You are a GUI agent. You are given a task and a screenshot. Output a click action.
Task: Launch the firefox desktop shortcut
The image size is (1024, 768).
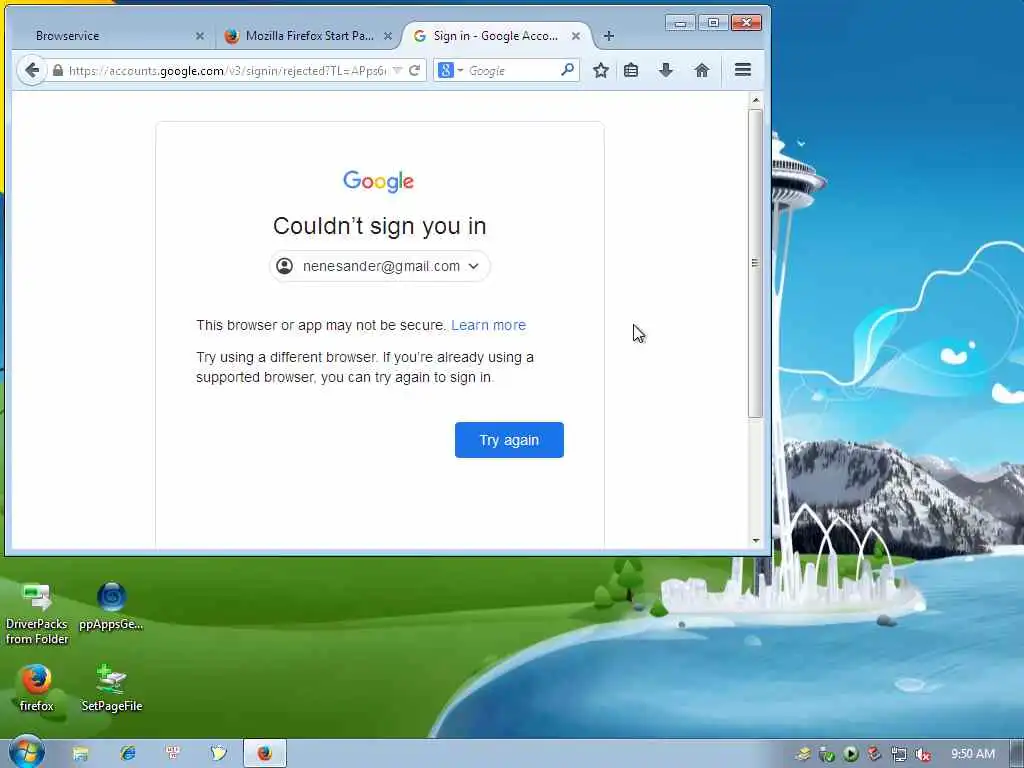(36, 688)
